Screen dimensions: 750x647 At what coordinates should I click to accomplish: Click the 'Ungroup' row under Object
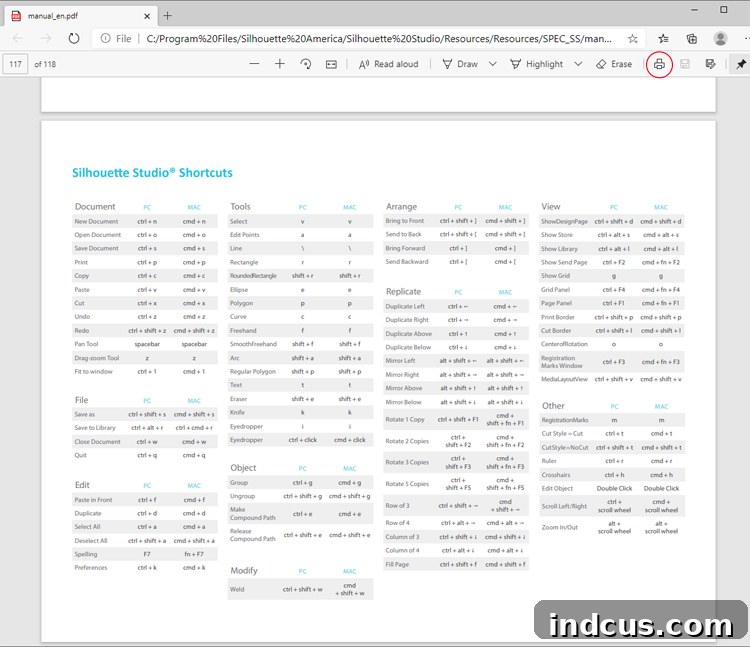point(300,496)
